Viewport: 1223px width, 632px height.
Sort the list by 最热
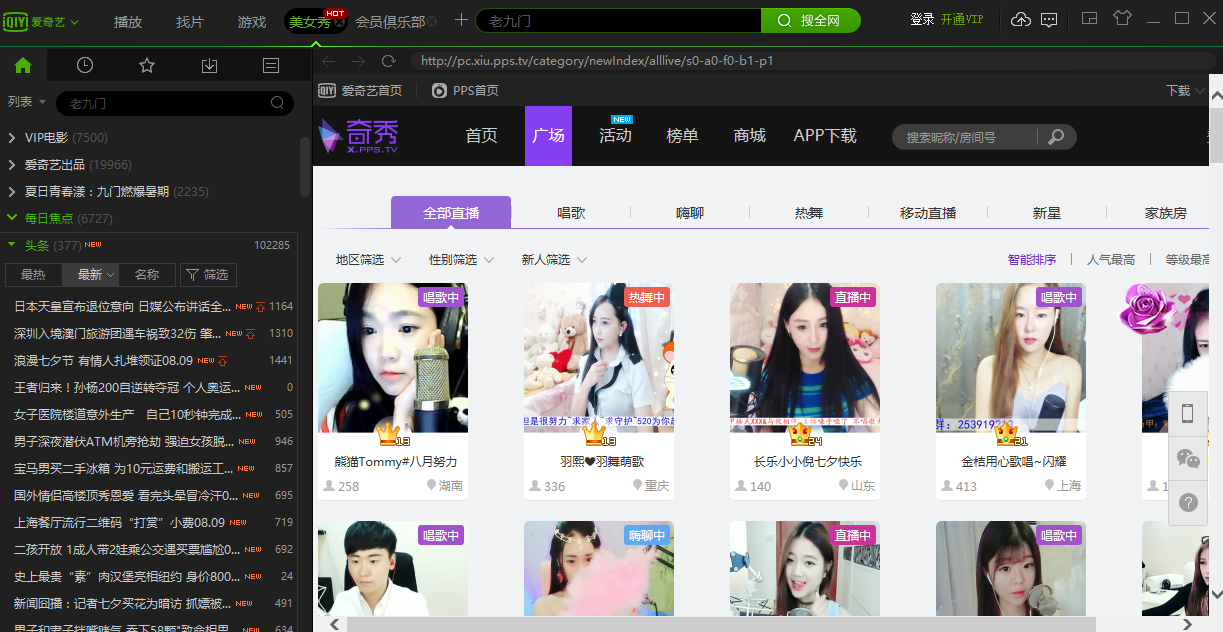pos(33,274)
